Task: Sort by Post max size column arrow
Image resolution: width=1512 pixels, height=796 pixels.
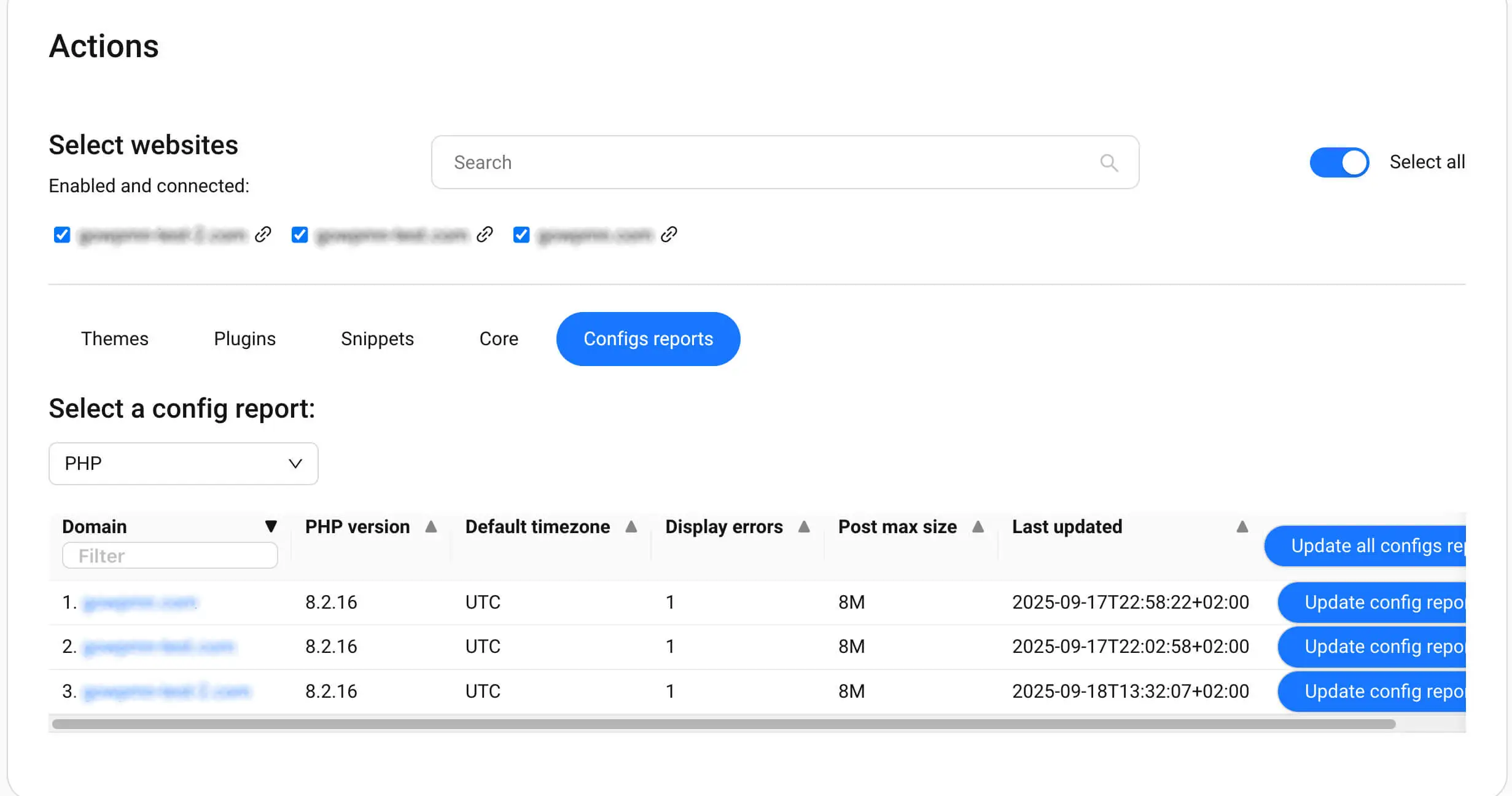Action: [979, 526]
